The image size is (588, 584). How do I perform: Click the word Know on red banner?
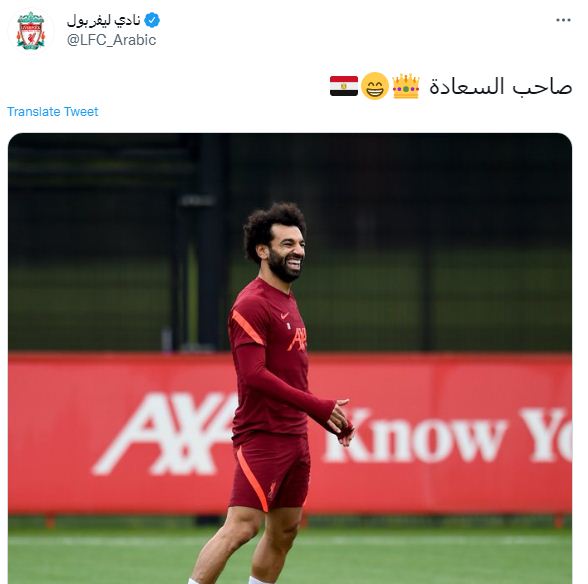(414, 435)
